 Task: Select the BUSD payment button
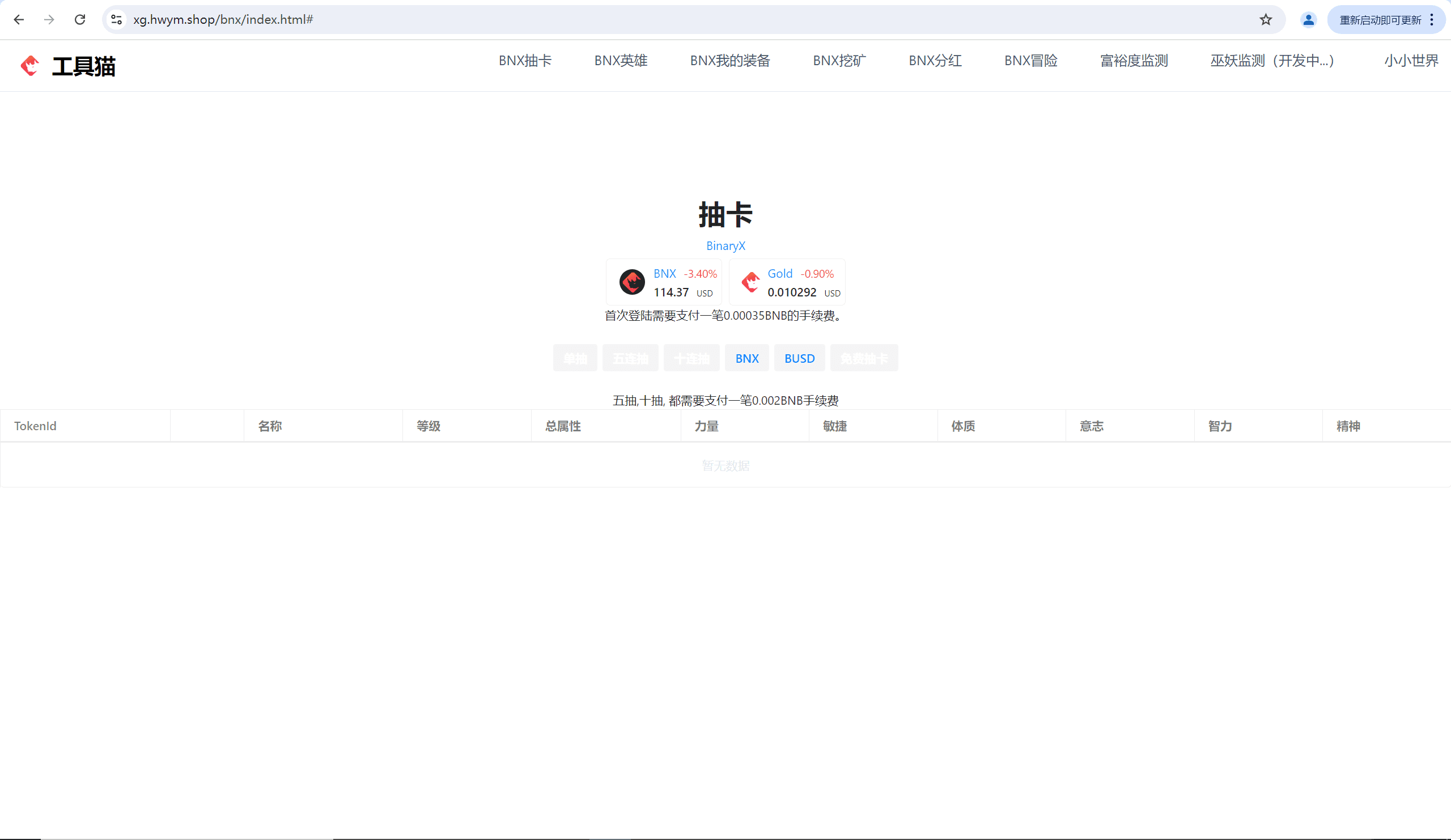pyautogui.click(x=799, y=358)
